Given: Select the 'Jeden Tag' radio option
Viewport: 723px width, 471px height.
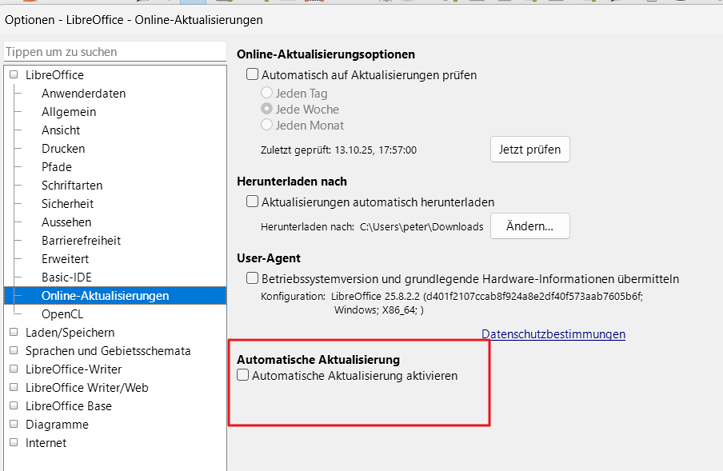Looking at the screenshot, I should tap(267, 92).
